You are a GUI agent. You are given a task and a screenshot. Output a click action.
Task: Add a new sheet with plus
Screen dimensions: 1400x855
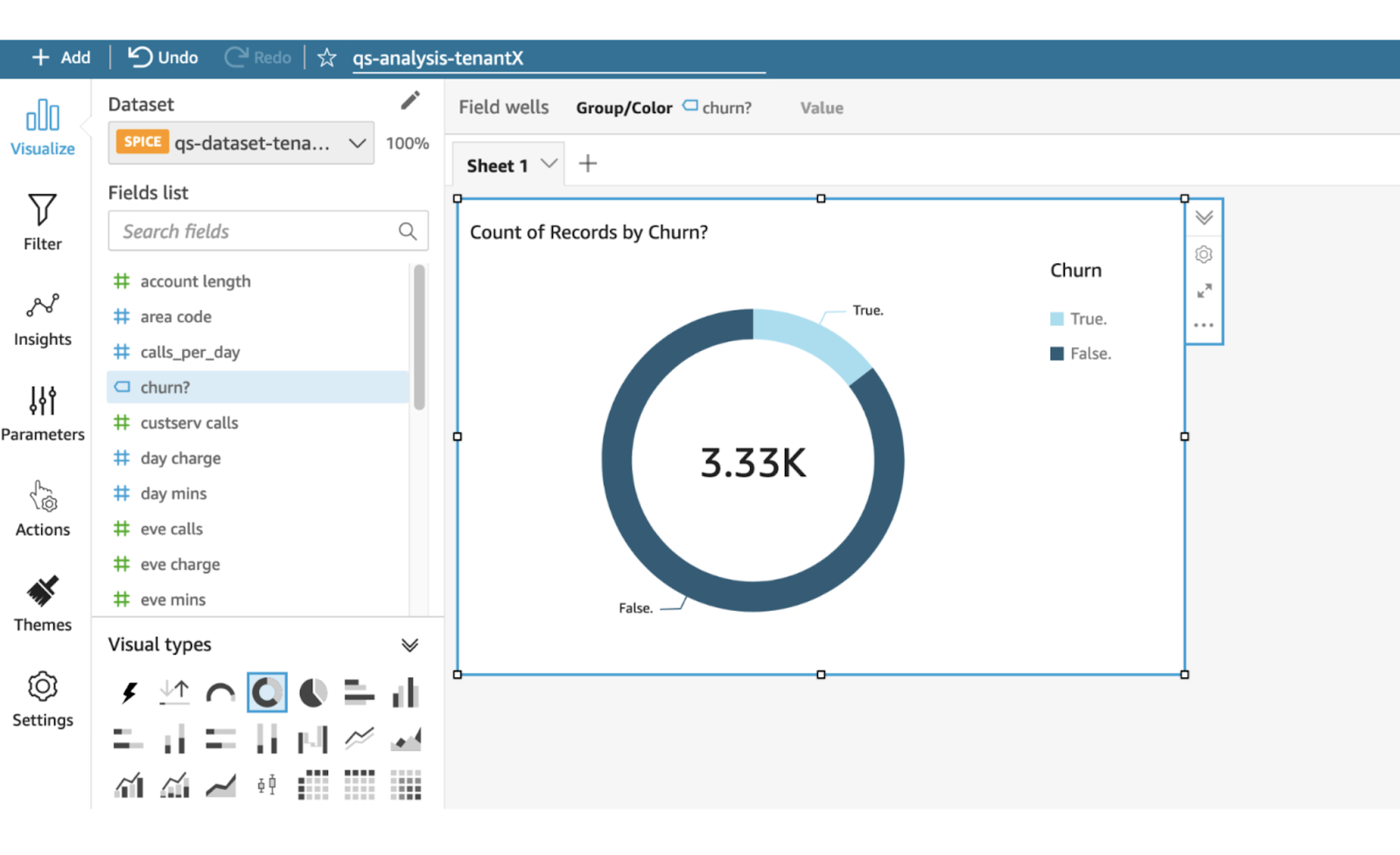pyautogui.click(x=588, y=164)
